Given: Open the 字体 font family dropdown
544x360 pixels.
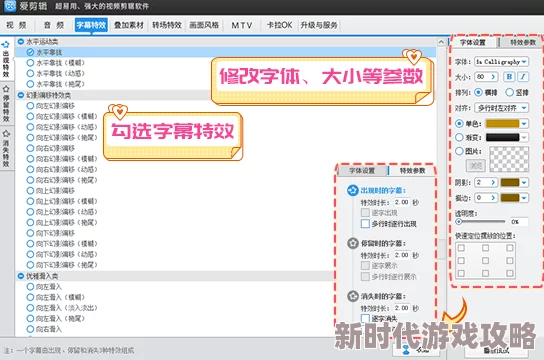Looking at the screenshot, I should tap(501, 62).
